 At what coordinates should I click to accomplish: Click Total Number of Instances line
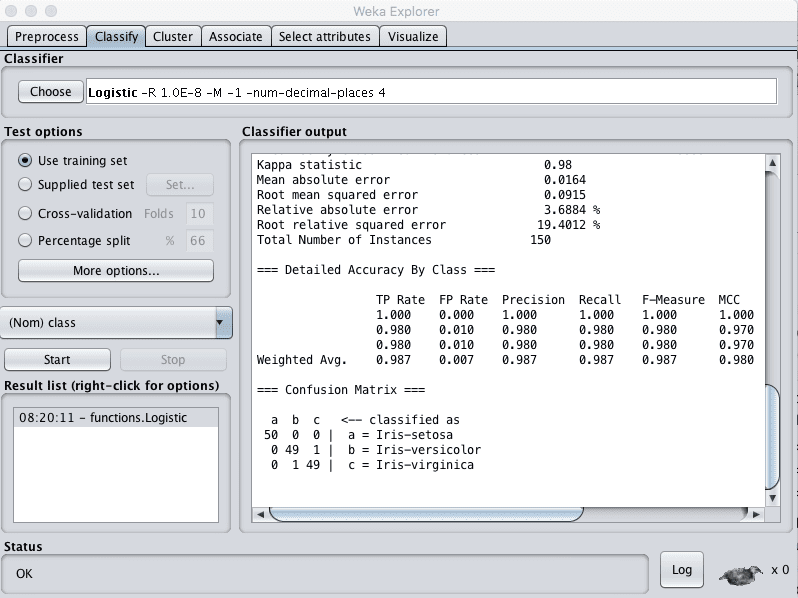click(x=404, y=240)
